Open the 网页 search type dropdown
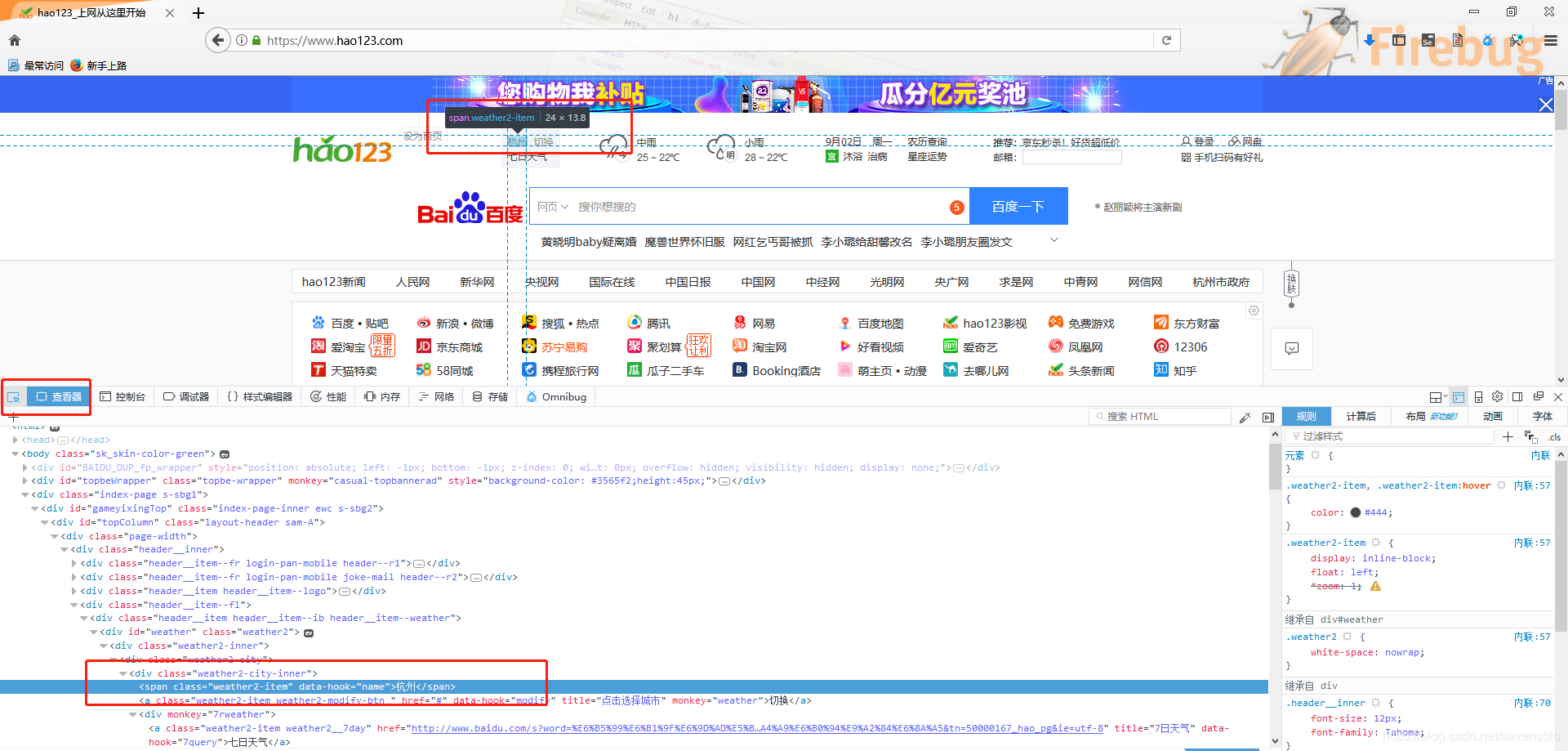This screenshot has width=1568, height=751. [x=552, y=207]
